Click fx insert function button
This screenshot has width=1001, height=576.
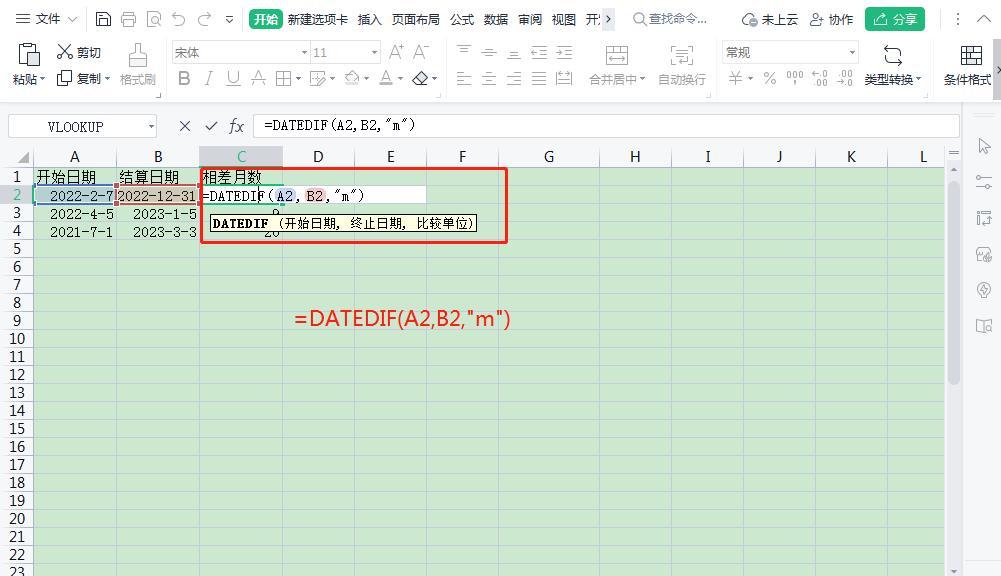tap(236, 126)
